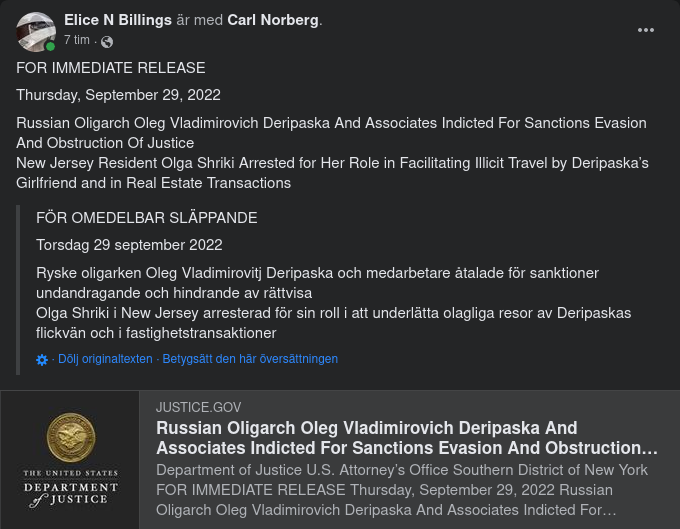Click "Betygsätt den här översättningen" link
This screenshot has width=680, height=529.
tap(250, 359)
